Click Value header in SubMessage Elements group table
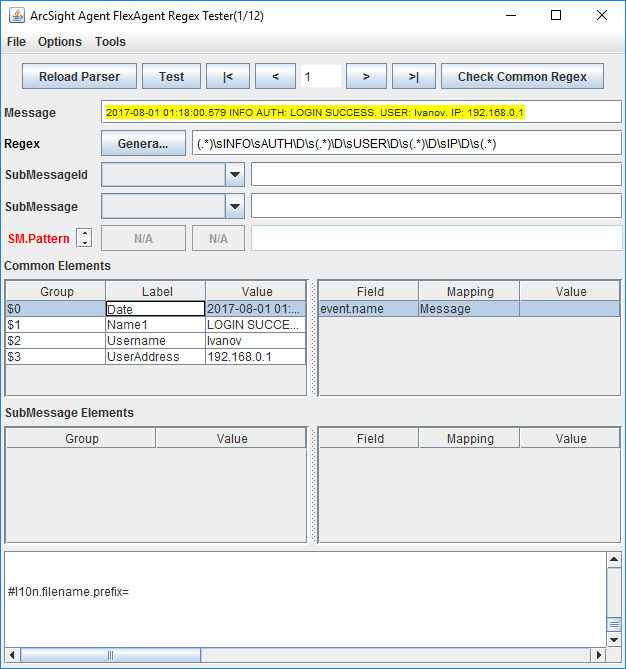Screen dimensions: 626x669 (231, 438)
